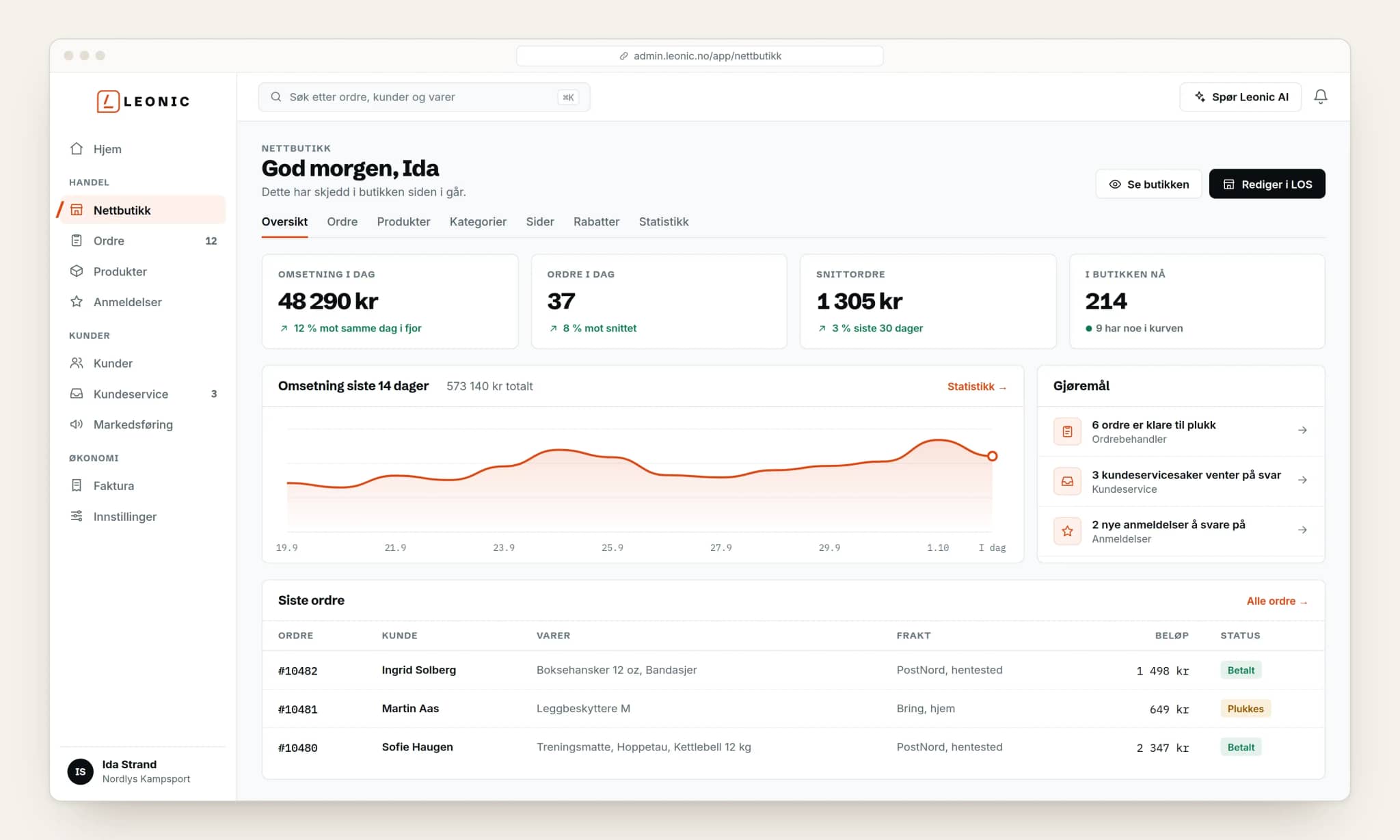
Task: Click the Hjem house icon in sidebar
Action: (77, 148)
